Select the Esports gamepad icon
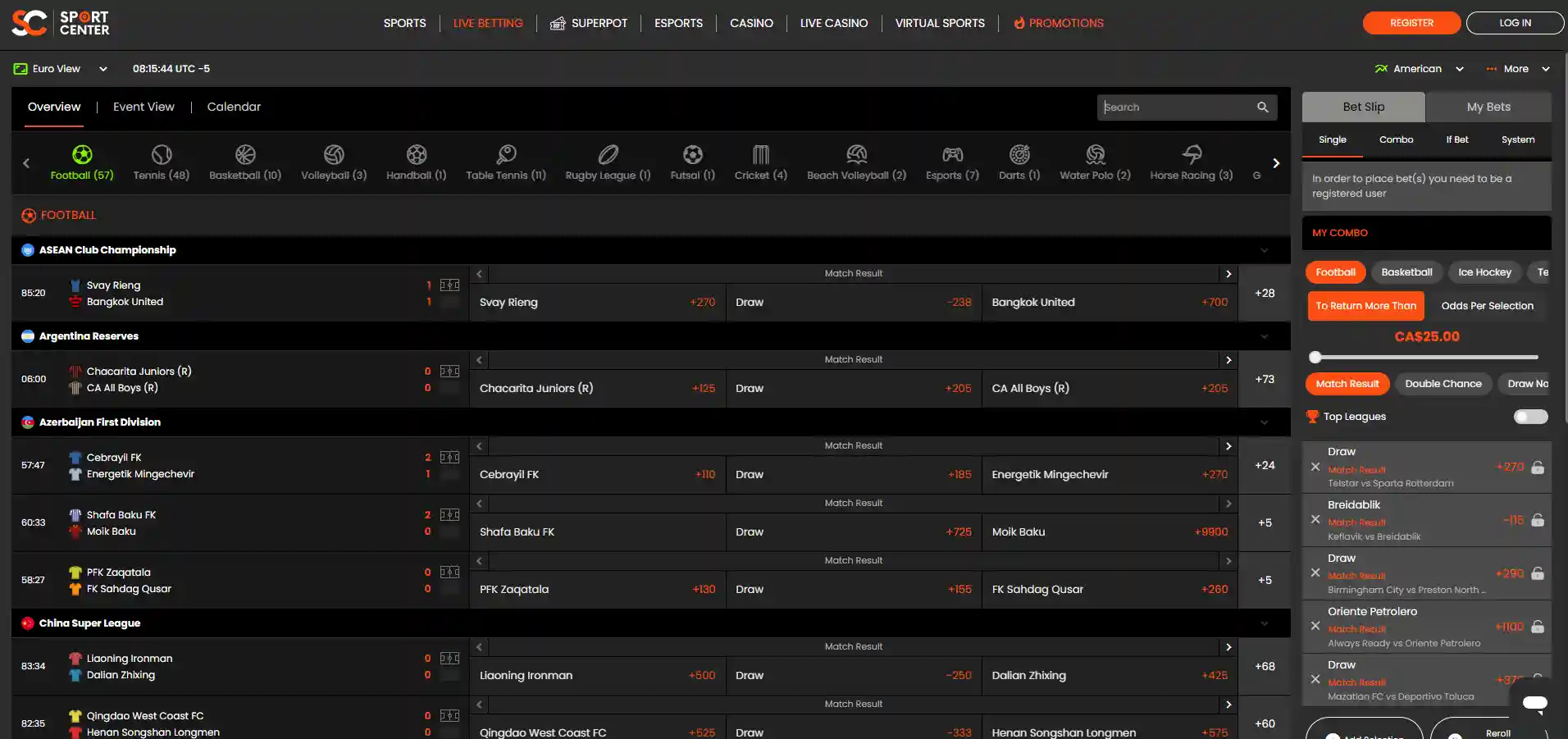 tap(952, 154)
